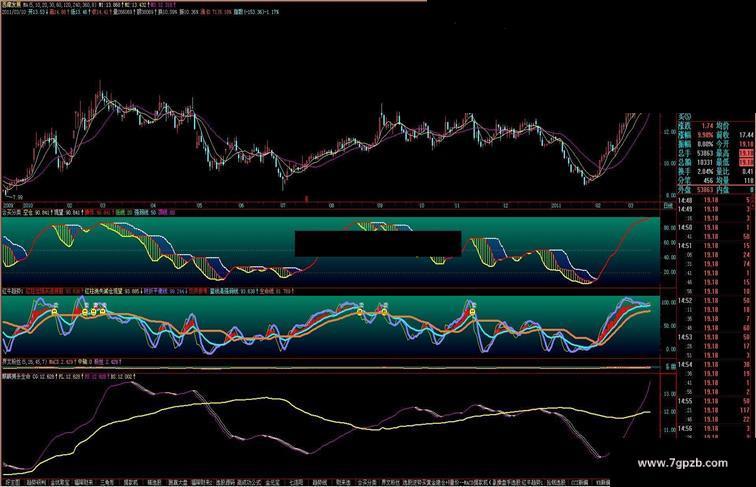Select the 14:48 trade tick row
This screenshot has width=756, height=487.
pyautogui.click(x=716, y=200)
